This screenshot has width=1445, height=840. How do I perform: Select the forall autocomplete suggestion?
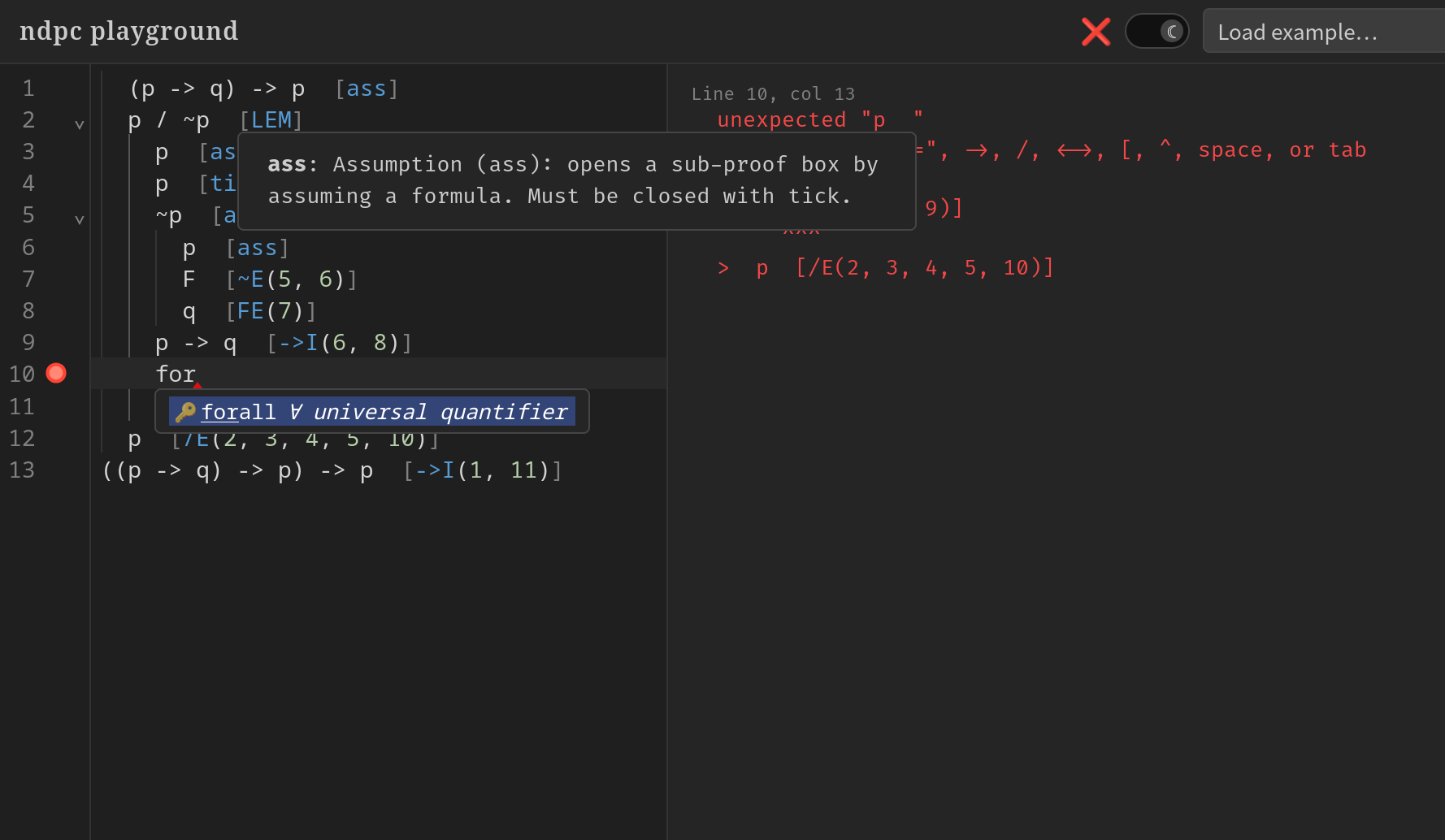372,412
